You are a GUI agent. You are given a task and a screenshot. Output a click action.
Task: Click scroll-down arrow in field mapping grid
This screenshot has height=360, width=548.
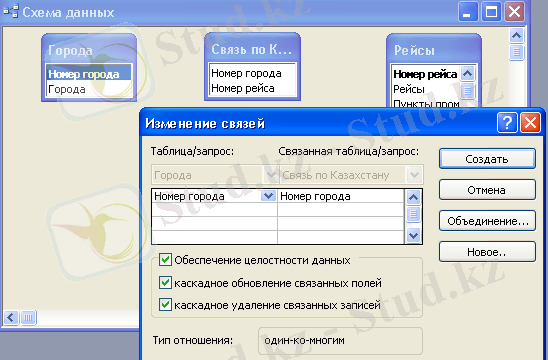[413, 236]
